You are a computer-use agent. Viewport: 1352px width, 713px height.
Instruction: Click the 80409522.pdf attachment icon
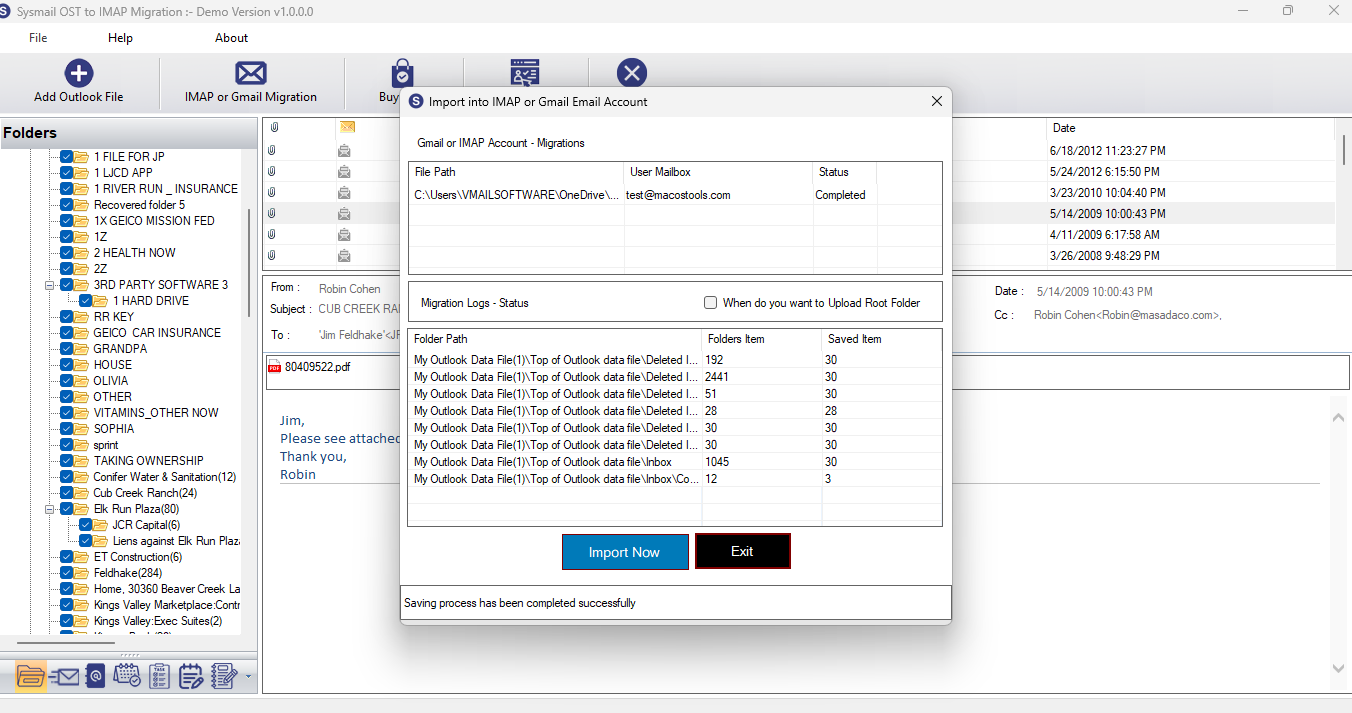tap(274, 367)
